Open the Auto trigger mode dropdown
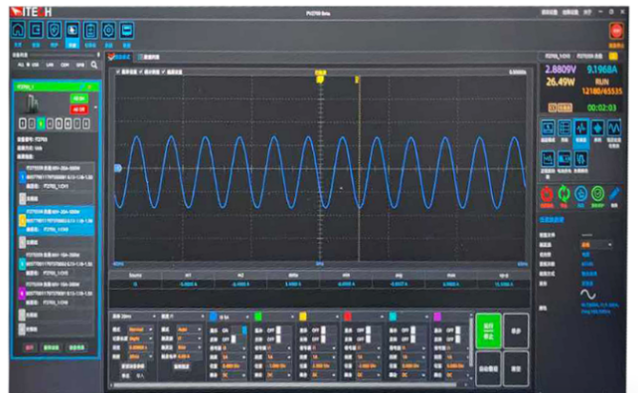 click(189, 329)
